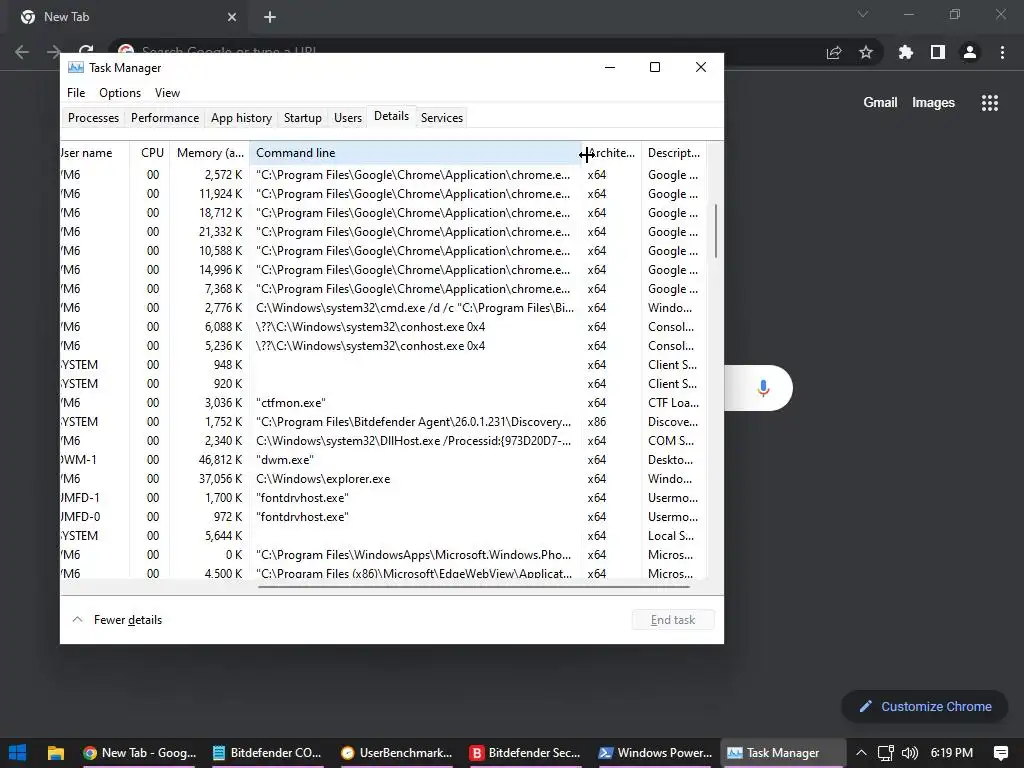Click the network status tray icon
Viewport: 1024px width, 768px height.
click(x=886, y=752)
